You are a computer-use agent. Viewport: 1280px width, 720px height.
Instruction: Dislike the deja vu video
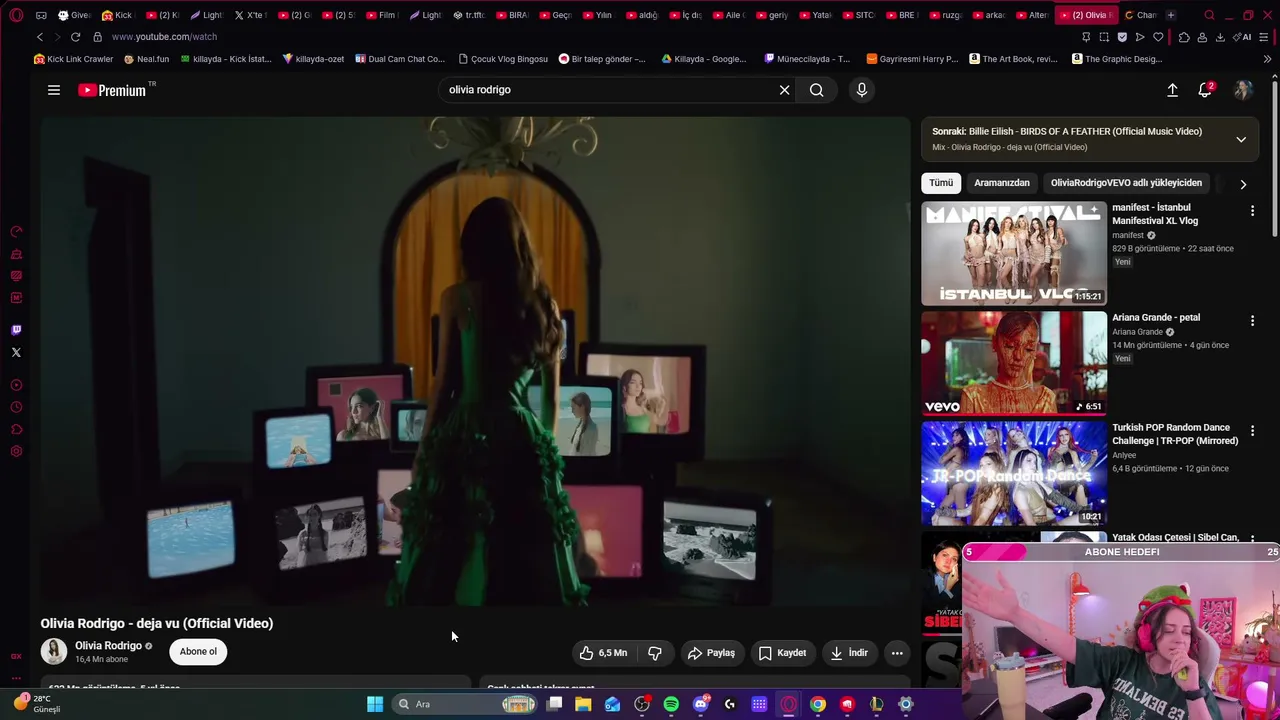(x=655, y=653)
